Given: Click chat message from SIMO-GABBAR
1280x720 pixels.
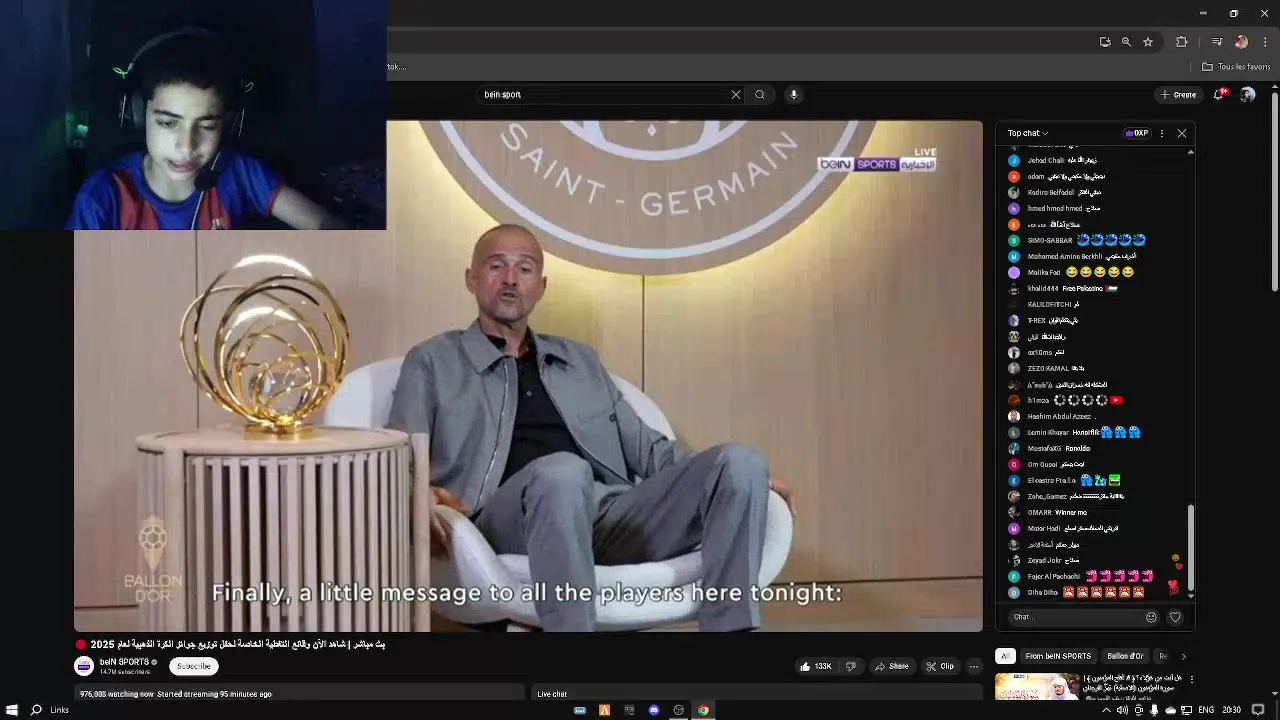Looking at the screenshot, I should click(x=1095, y=240).
